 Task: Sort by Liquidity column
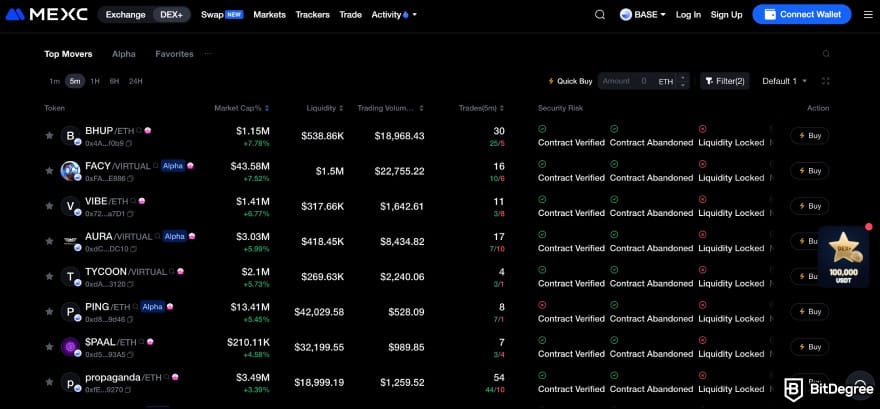pos(325,108)
